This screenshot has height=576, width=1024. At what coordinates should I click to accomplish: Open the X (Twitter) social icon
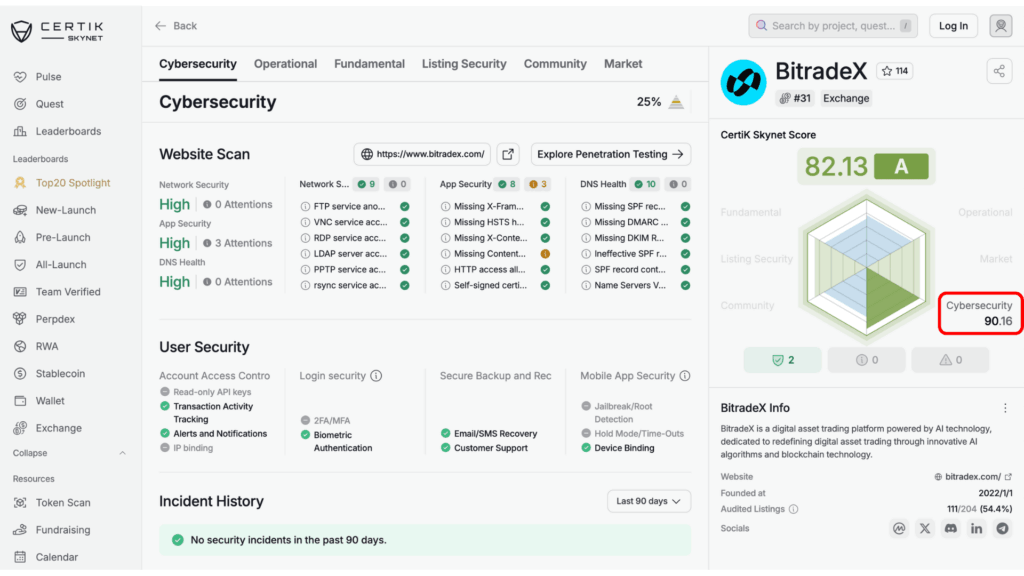click(925, 528)
